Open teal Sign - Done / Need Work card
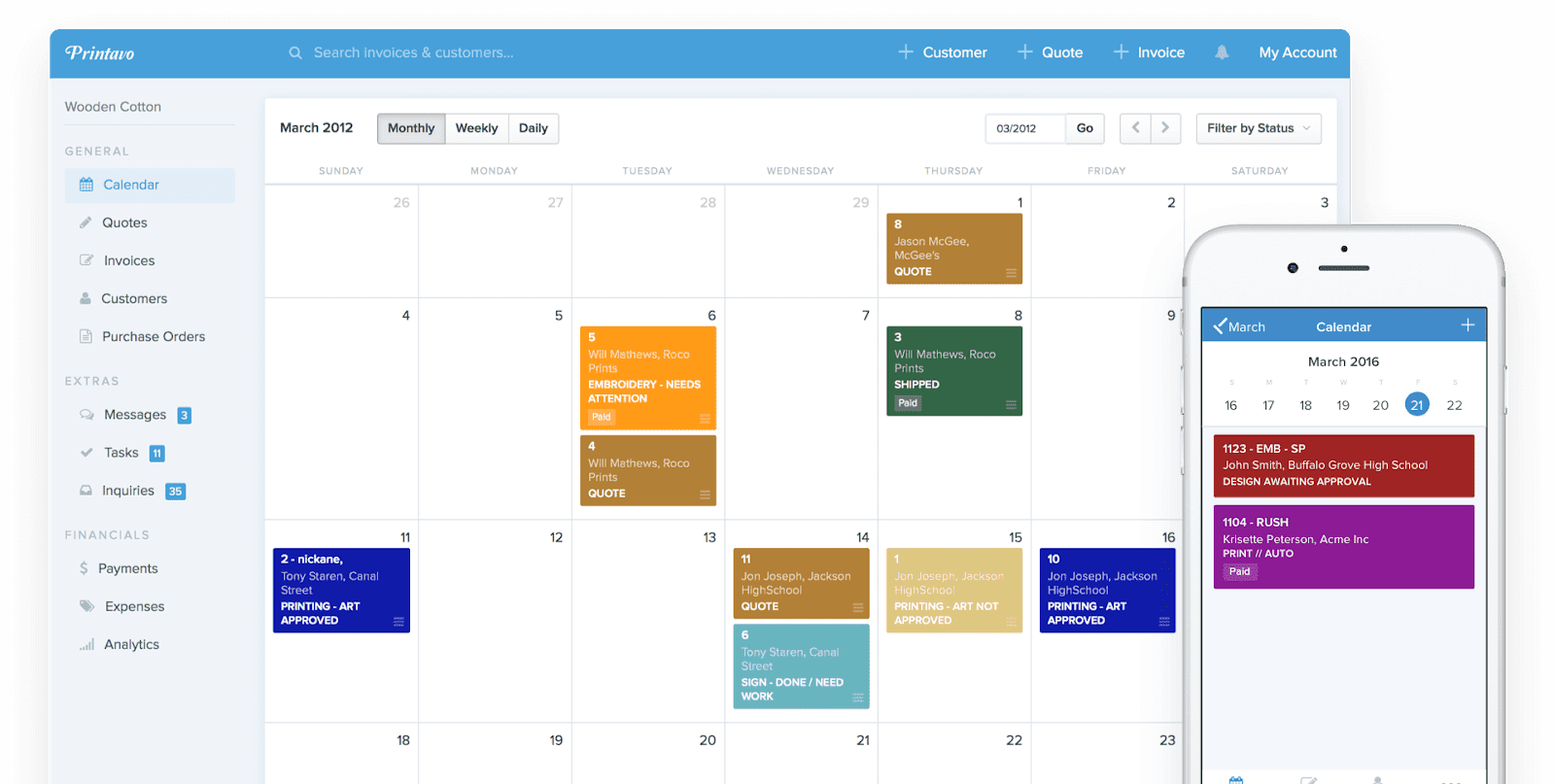This screenshot has width=1555, height=784. coord(801,666)
